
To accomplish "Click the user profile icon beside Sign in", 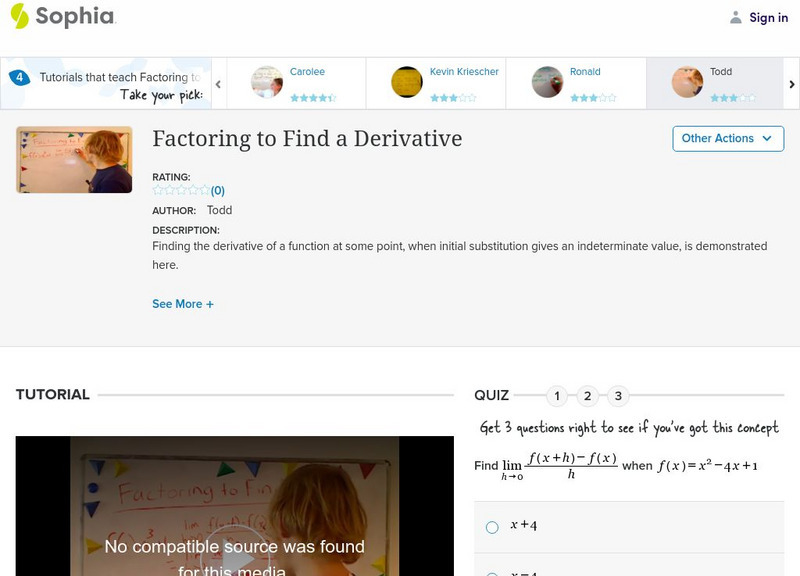I will [x=736, y=17].
